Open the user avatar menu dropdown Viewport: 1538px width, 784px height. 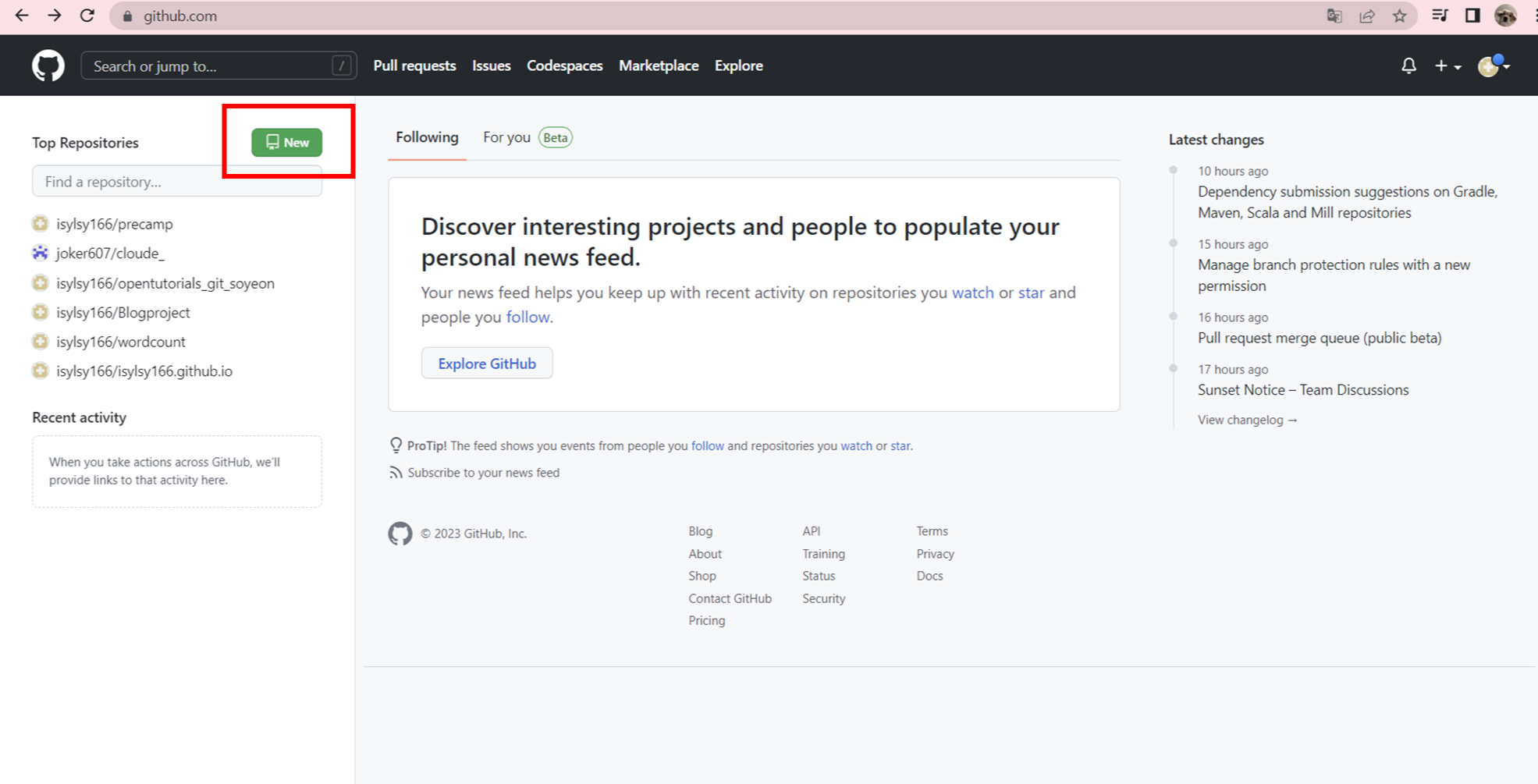[1494, 66]
